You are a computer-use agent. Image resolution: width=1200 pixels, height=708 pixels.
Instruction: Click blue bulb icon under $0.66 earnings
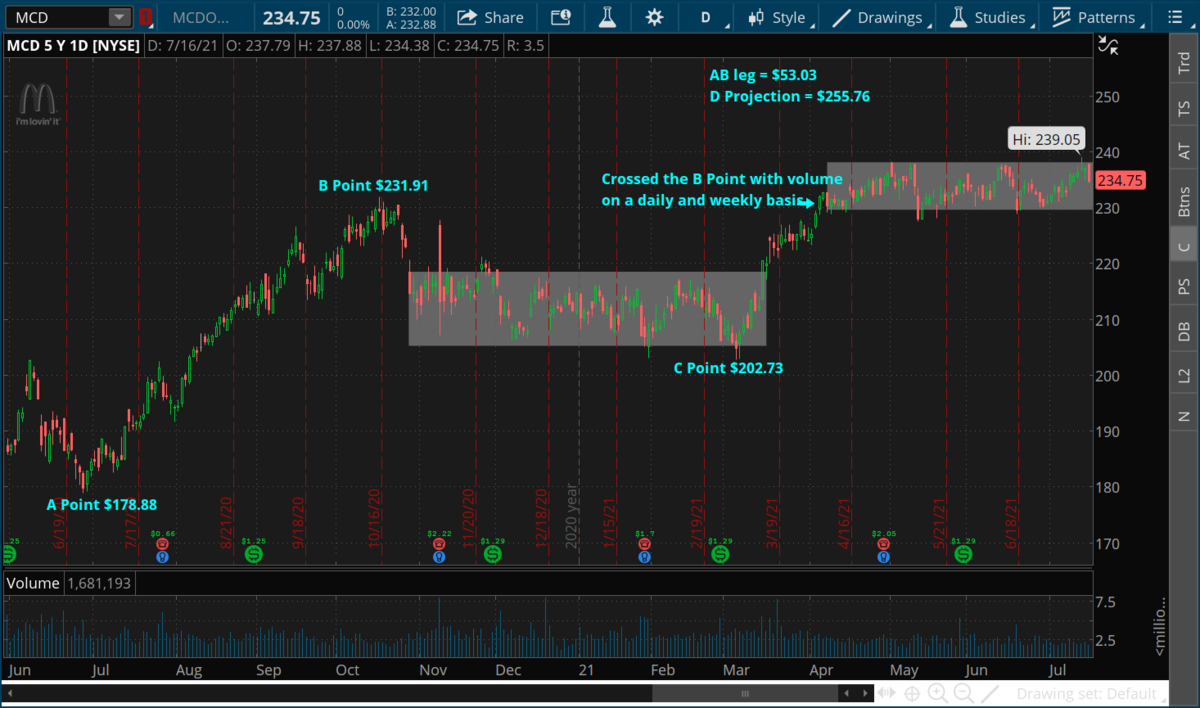coord(161,556)
